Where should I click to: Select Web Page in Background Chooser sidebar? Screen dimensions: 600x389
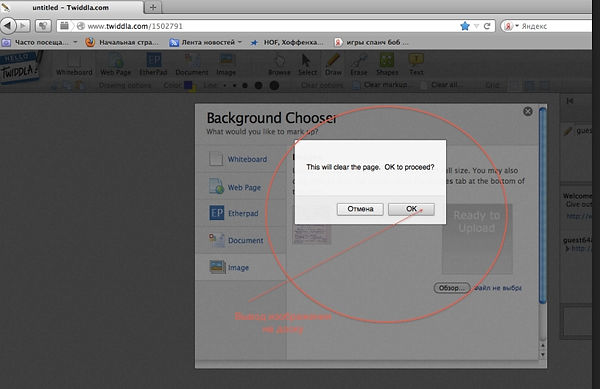[241, 187]
